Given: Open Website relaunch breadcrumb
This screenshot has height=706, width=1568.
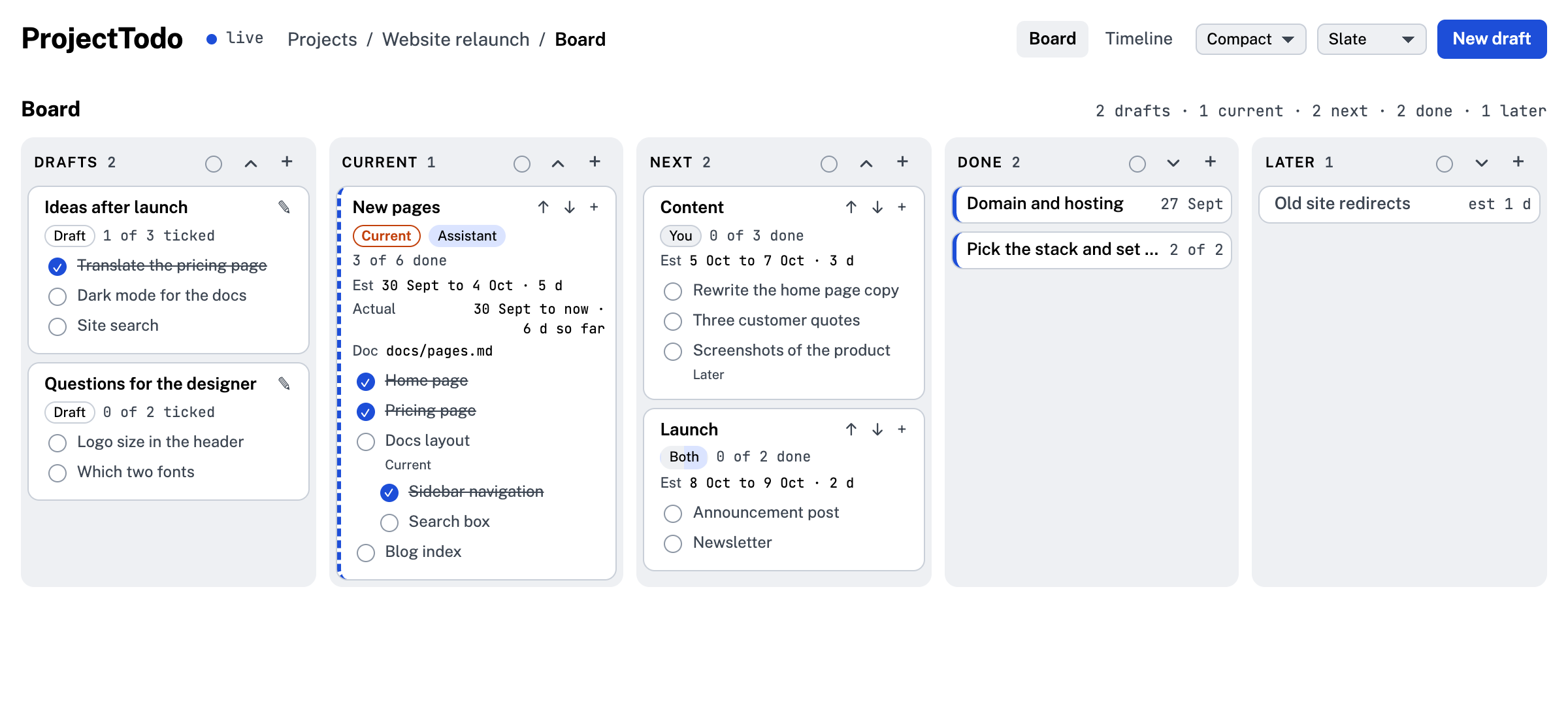Looking at the screenshot, I should [x=456, y=40].
